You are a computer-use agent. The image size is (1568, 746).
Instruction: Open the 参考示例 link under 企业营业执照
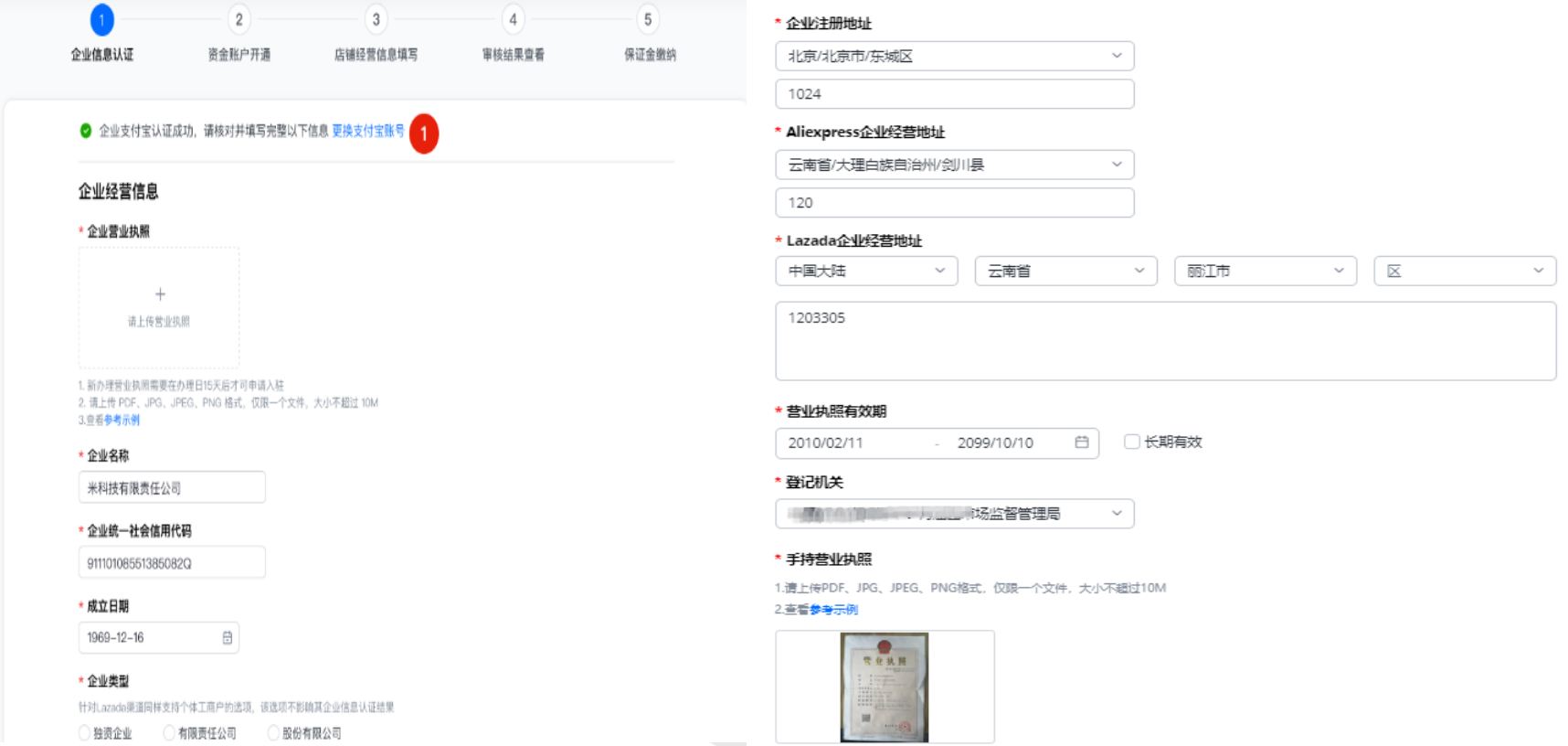122,421
